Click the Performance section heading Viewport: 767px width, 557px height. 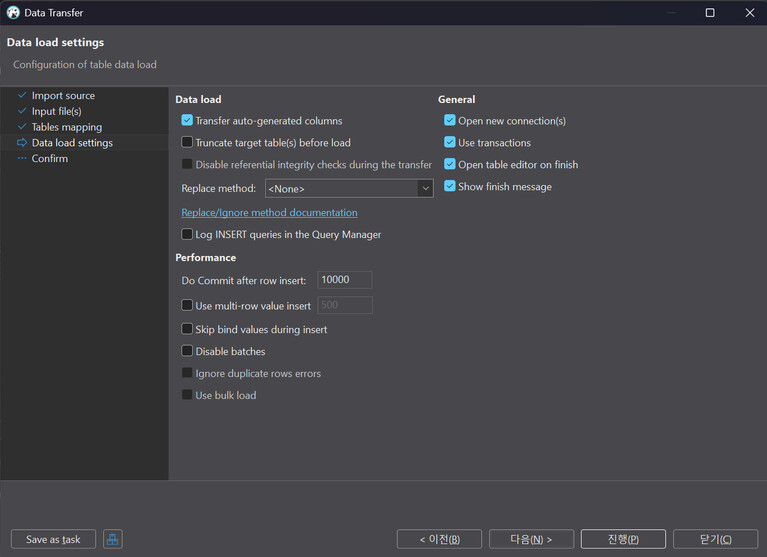click(205, 257)
